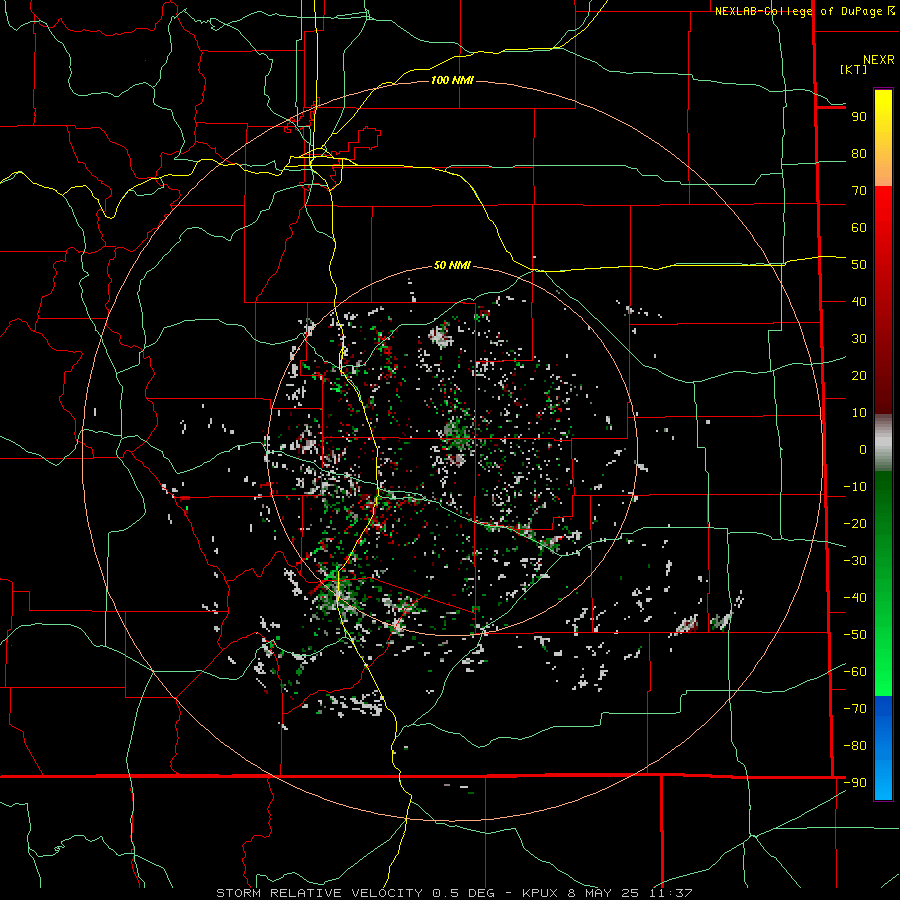Click the -70 scale tick label

[855, 709]
